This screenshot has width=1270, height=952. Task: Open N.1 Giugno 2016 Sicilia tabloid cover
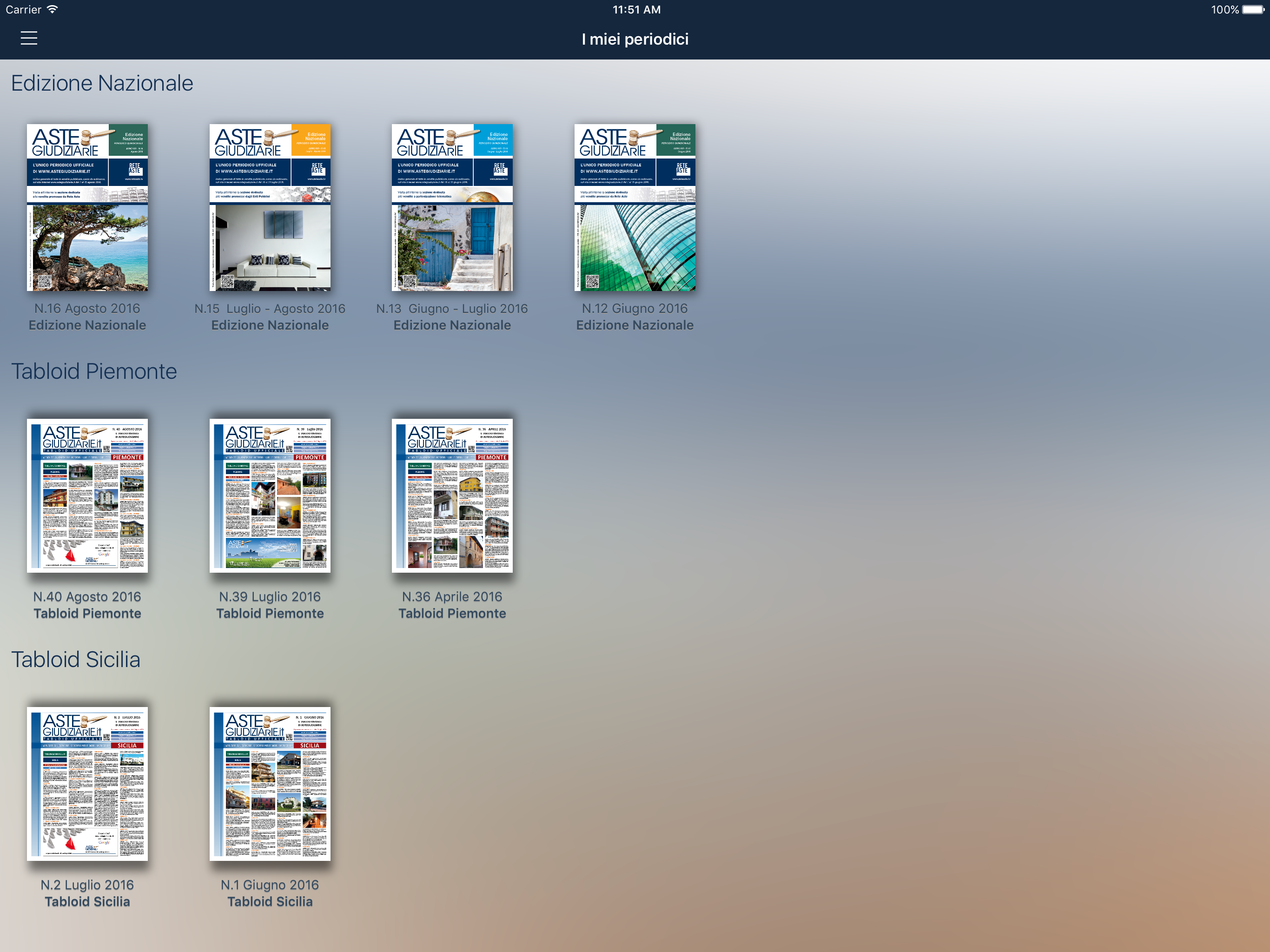point(270,784)
